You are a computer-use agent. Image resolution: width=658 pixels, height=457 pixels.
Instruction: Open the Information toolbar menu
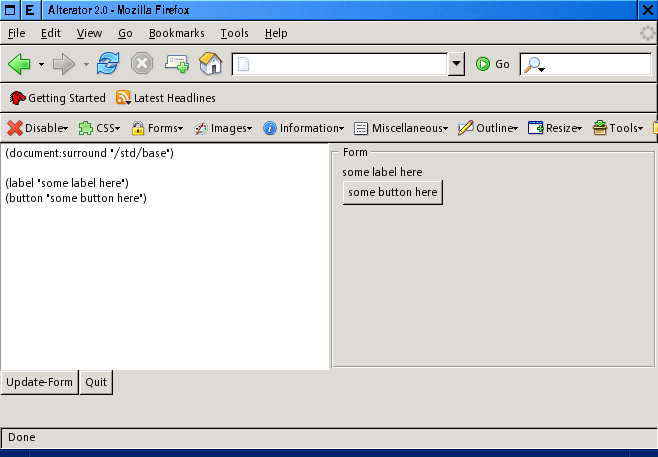pos(304,128)
